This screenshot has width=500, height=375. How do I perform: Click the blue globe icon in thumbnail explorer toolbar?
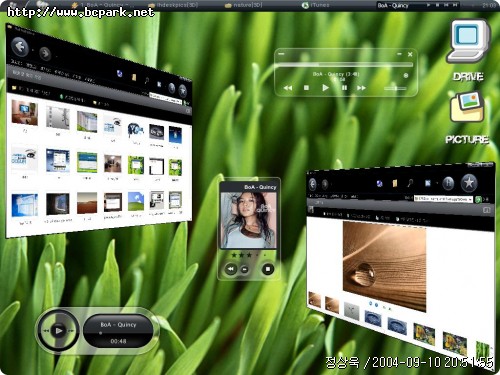coord(120,73)
